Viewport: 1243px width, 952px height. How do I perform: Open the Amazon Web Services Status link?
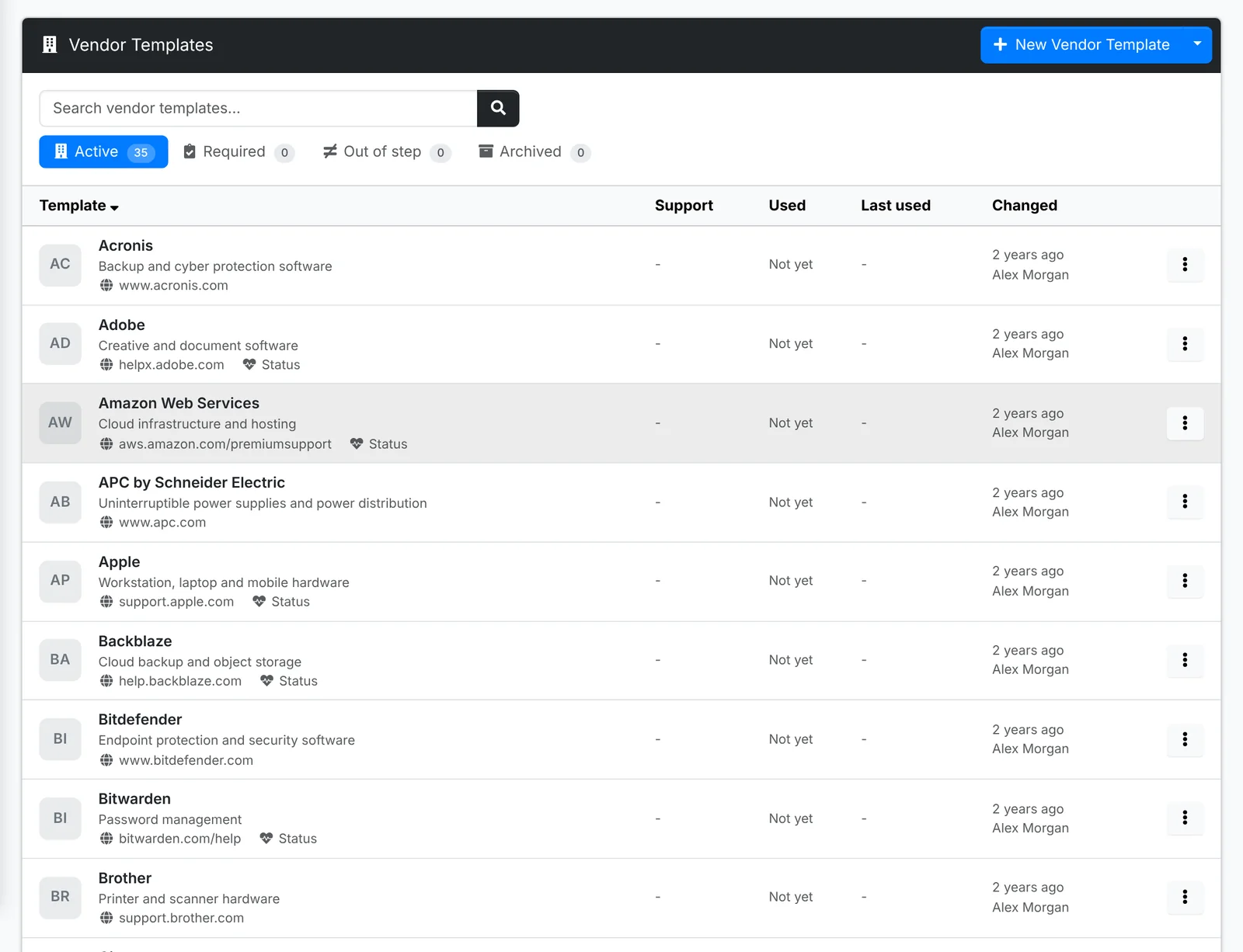[378, 444]
